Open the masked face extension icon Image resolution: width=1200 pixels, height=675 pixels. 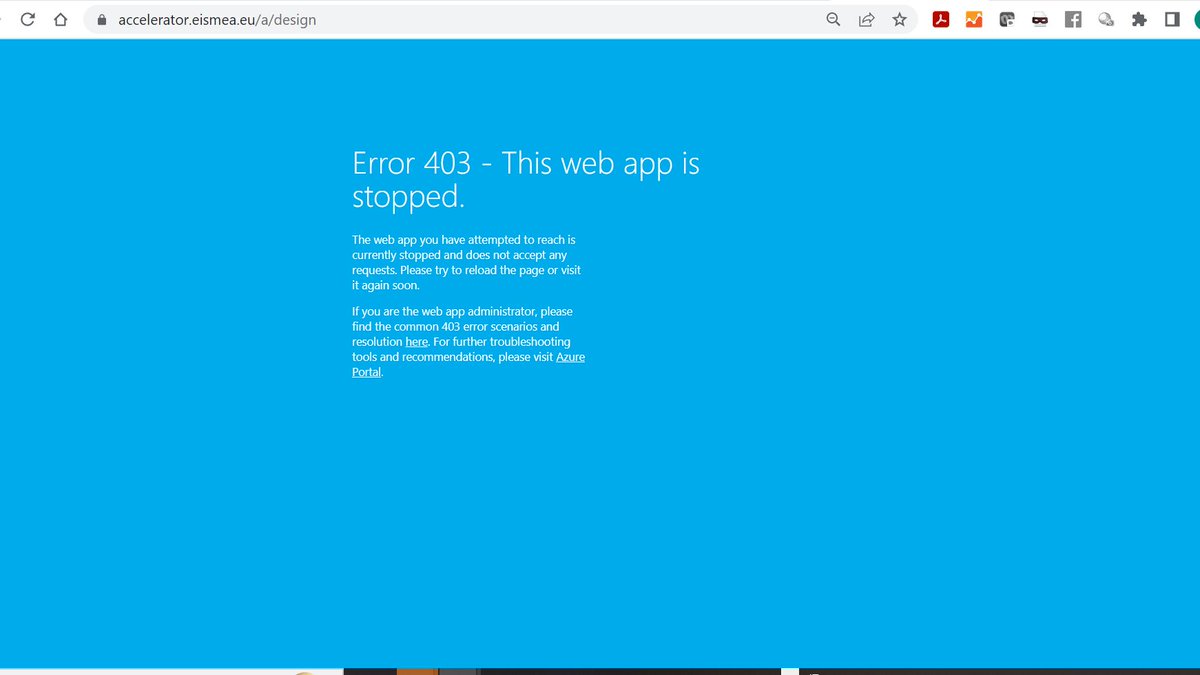click(1040, 19)
